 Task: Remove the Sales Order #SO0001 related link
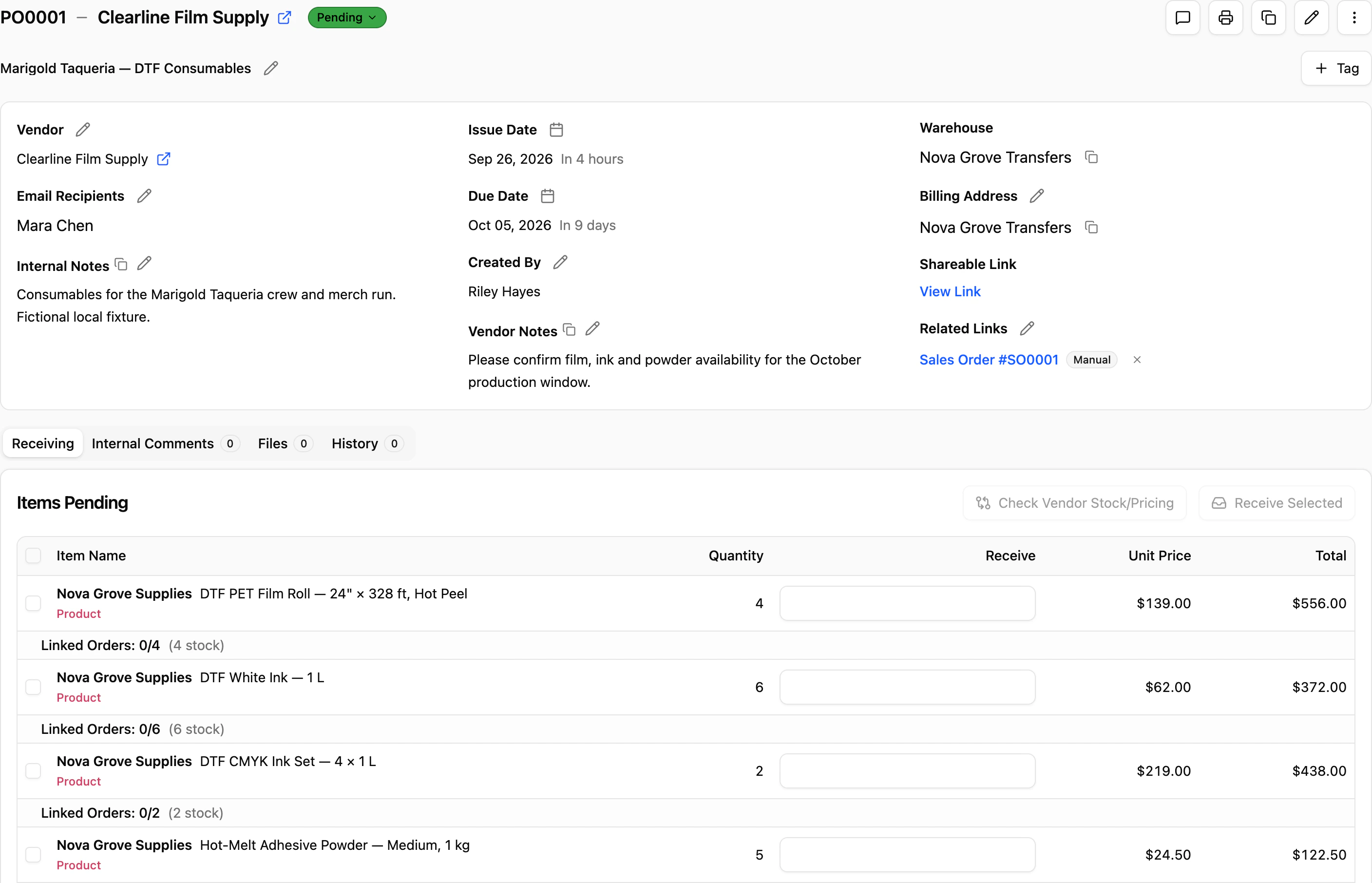[1137, 360]
